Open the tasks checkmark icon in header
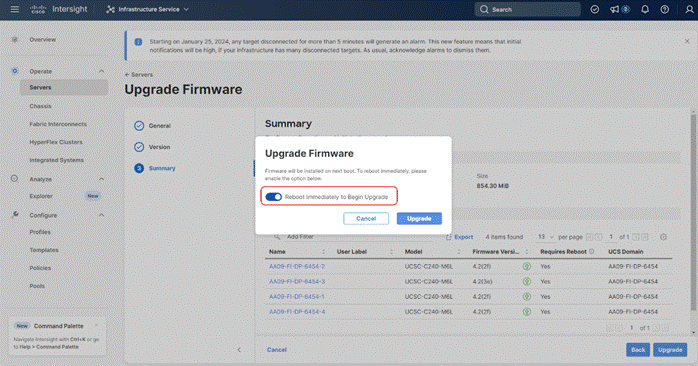The image size is (698, 366). click(595, 9)
